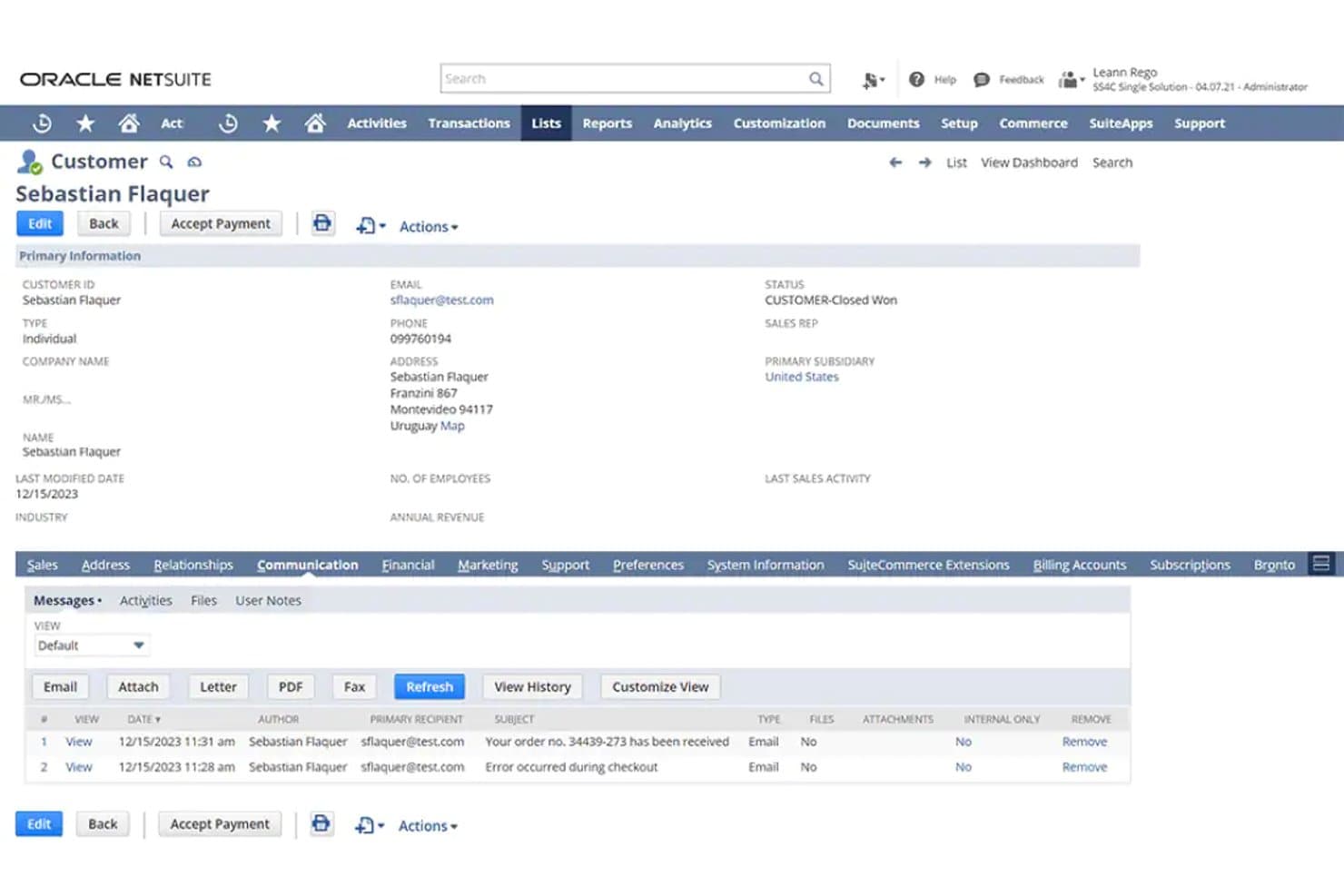Open the Map link after Uruguay
This screenshot has width=1344, height=896.
[452, 426]
